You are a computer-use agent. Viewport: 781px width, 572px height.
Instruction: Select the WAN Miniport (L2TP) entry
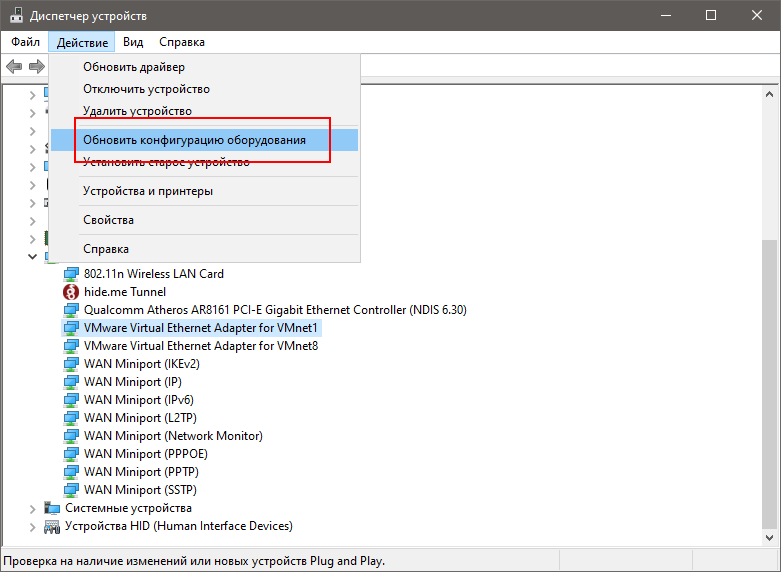[140, 418]
